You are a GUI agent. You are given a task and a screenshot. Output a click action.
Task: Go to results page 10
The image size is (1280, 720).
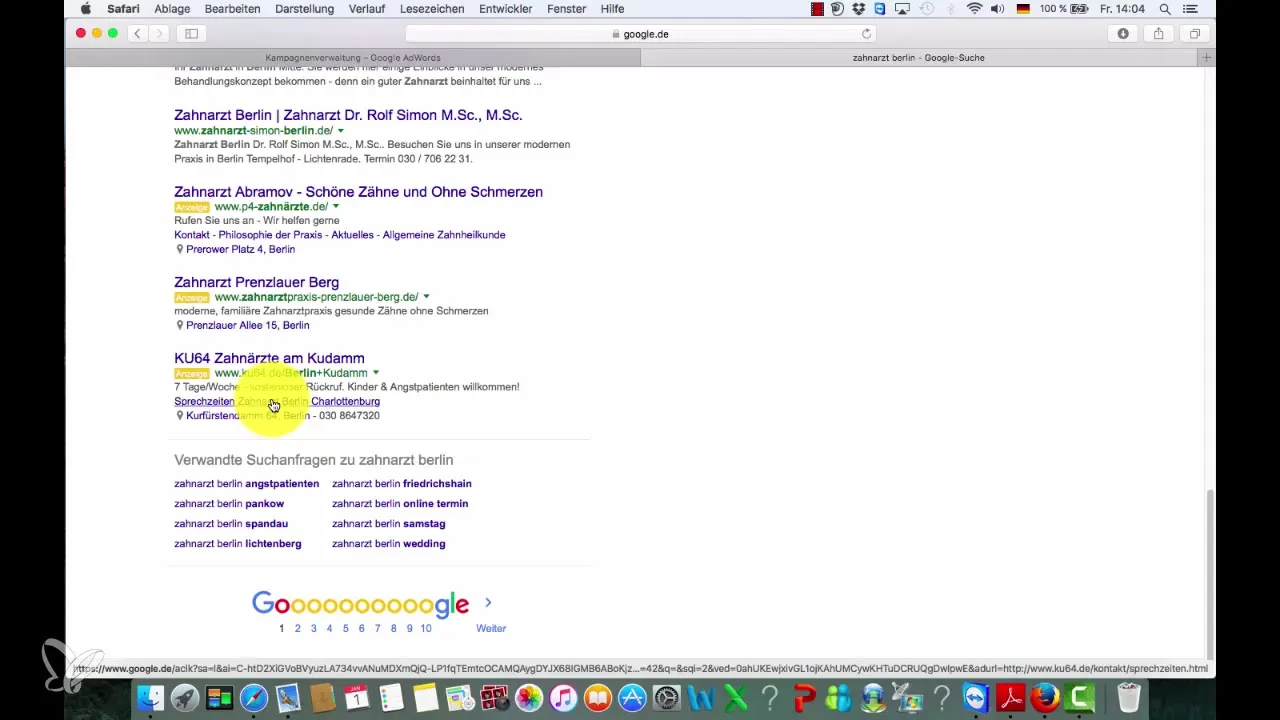click(x=426, y=628)
